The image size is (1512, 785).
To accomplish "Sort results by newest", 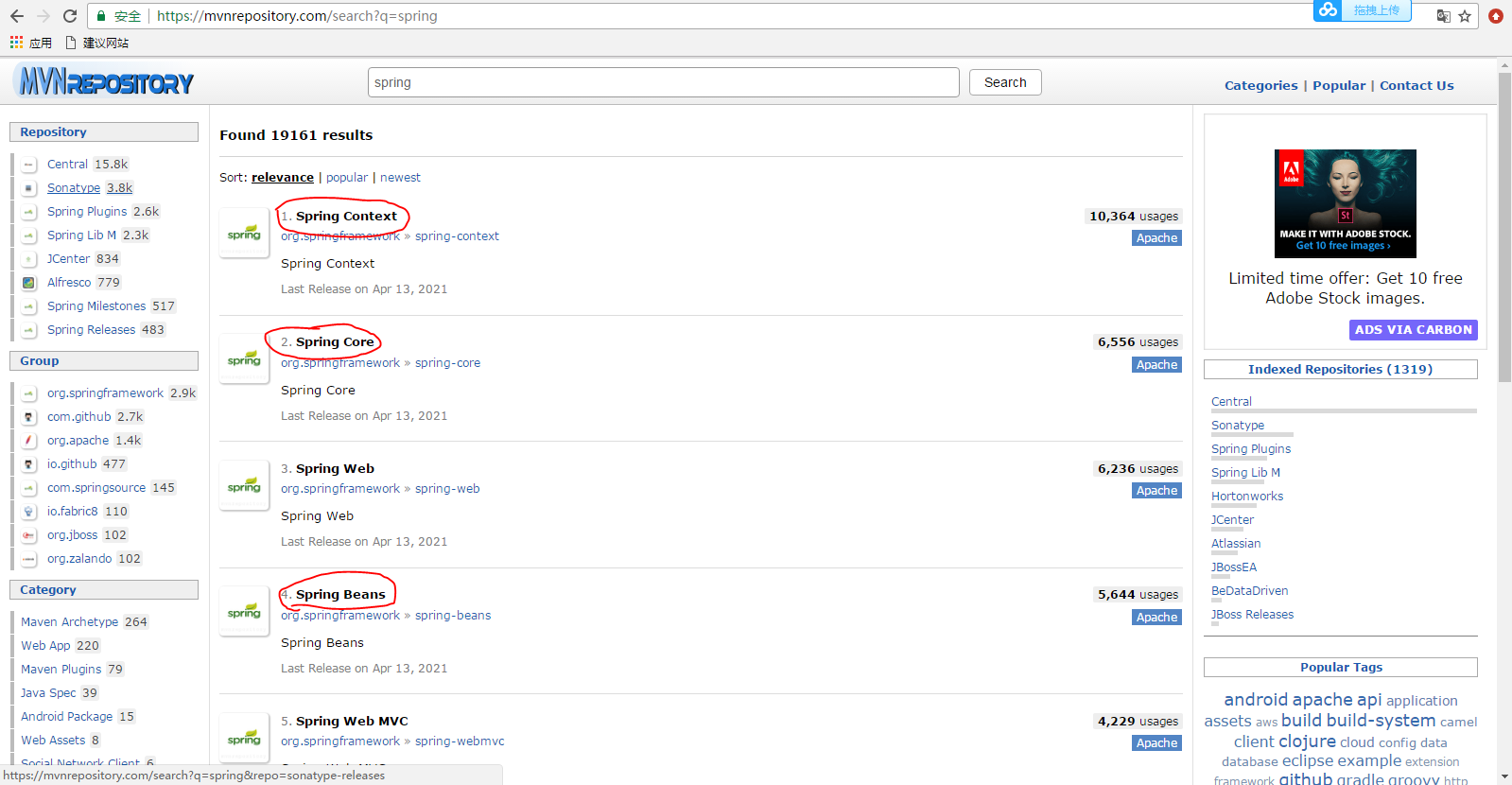I will [x=400, y=177].
